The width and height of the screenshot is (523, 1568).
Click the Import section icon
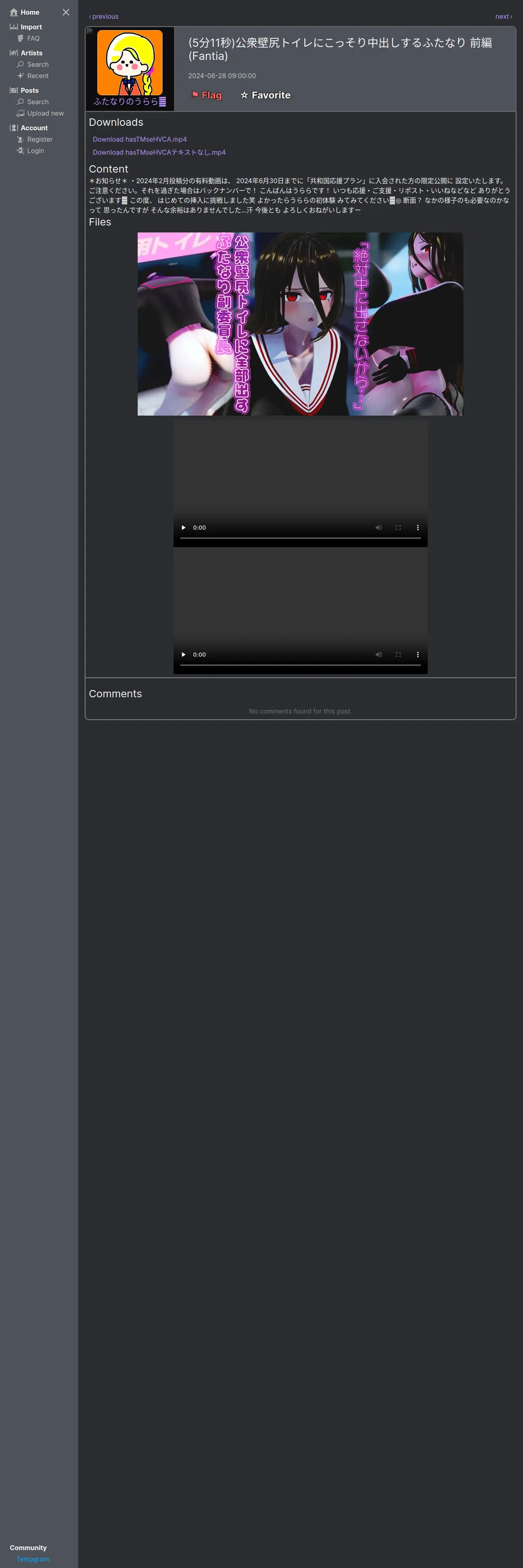tap(14, 27)
